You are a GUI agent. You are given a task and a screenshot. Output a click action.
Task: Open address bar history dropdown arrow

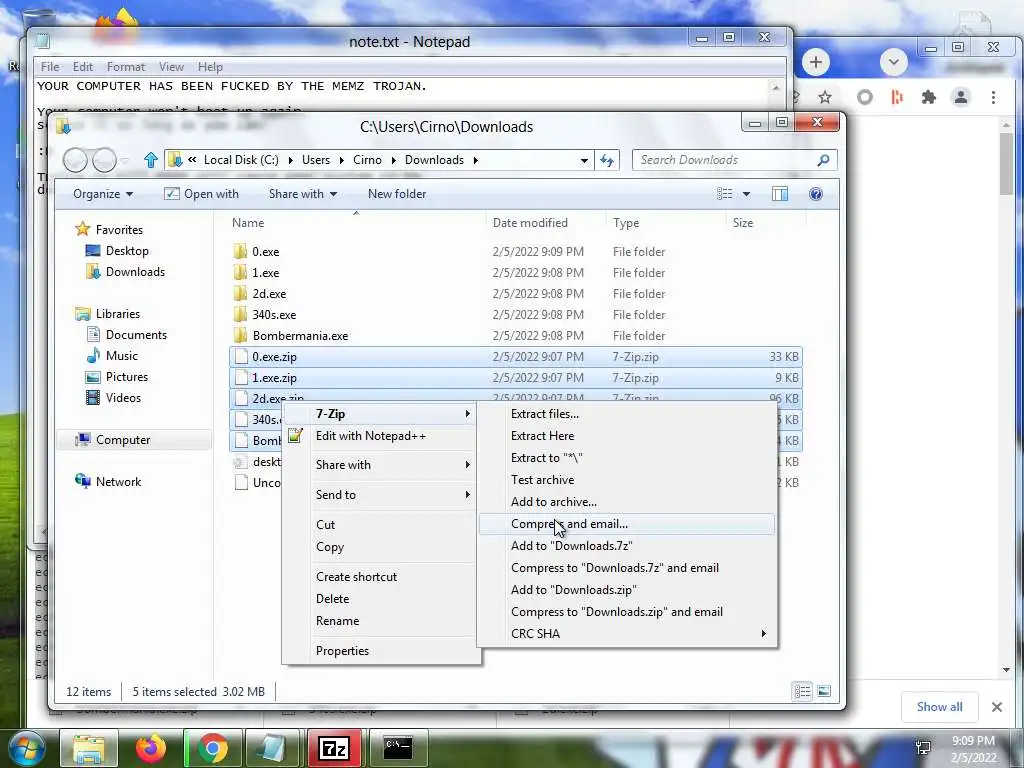click(x=584, y=160)
